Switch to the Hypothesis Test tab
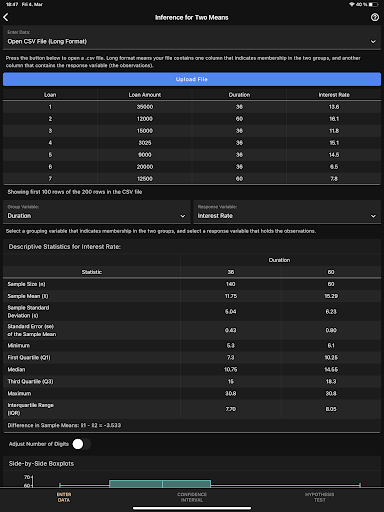This screenshot has height=512, width=384. click(x=319, y=497)
